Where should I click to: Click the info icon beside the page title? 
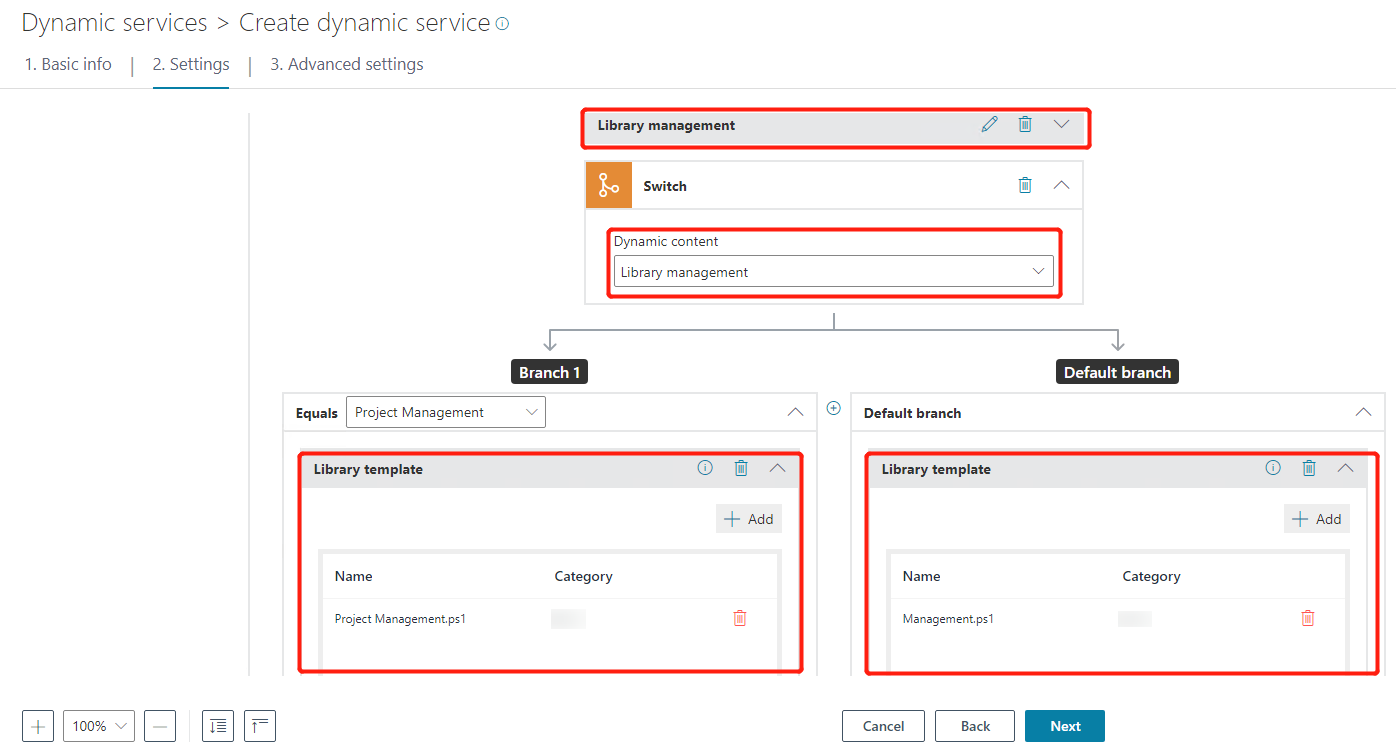tap(503, 24)
